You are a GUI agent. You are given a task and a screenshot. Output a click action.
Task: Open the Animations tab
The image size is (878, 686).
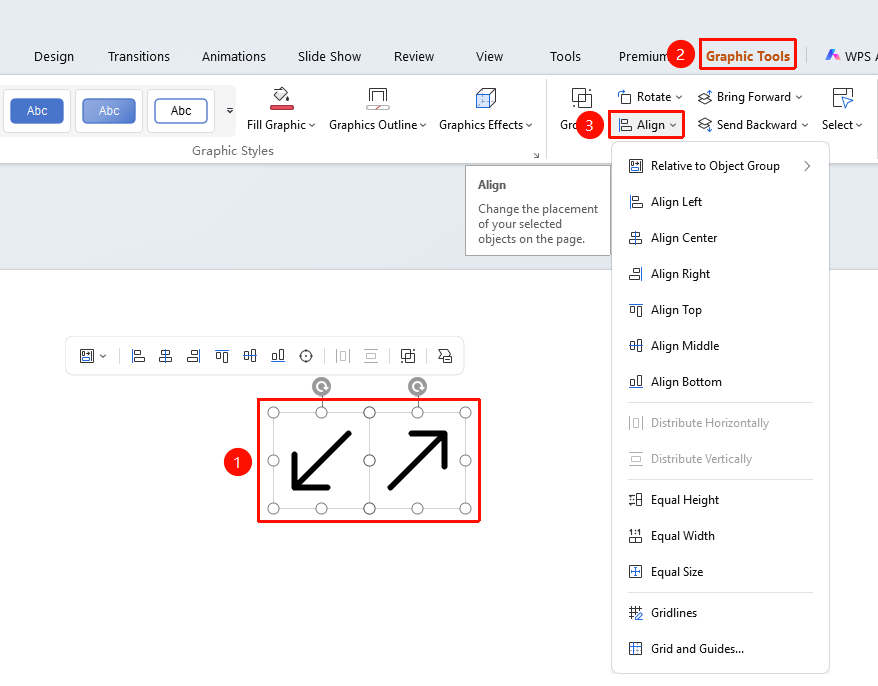click(234, 57)
